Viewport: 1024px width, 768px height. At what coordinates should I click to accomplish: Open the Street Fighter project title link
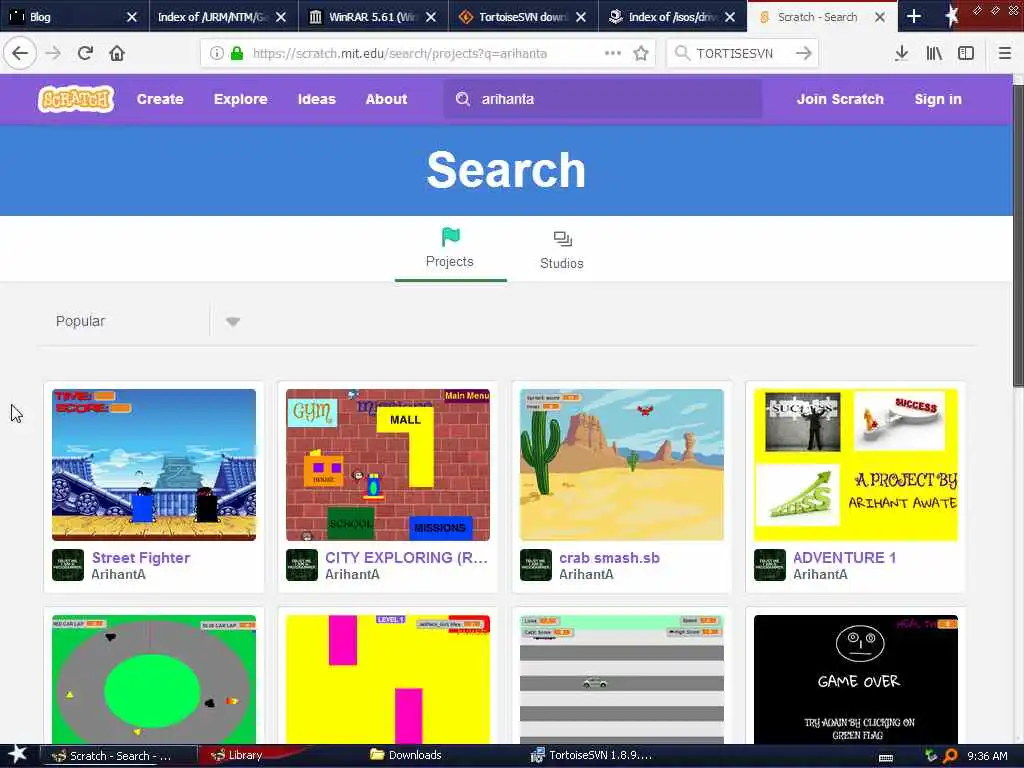click(x=141, y=558)
